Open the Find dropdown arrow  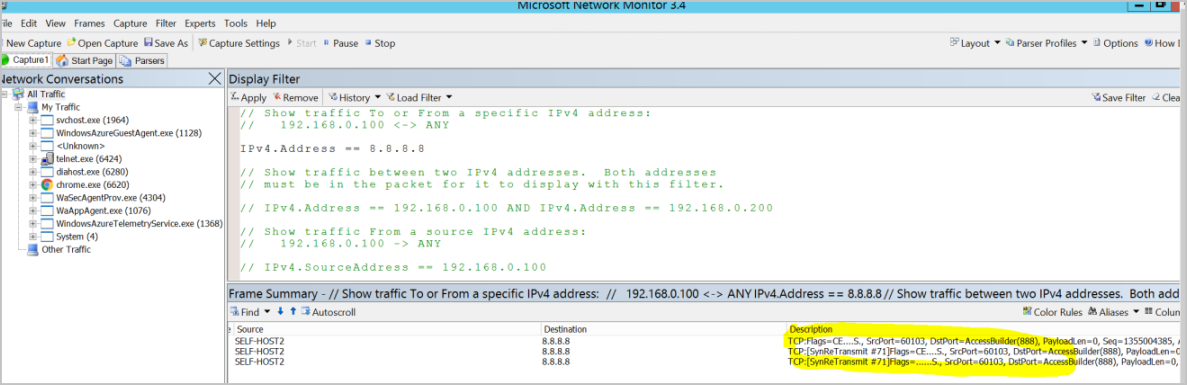267,312
